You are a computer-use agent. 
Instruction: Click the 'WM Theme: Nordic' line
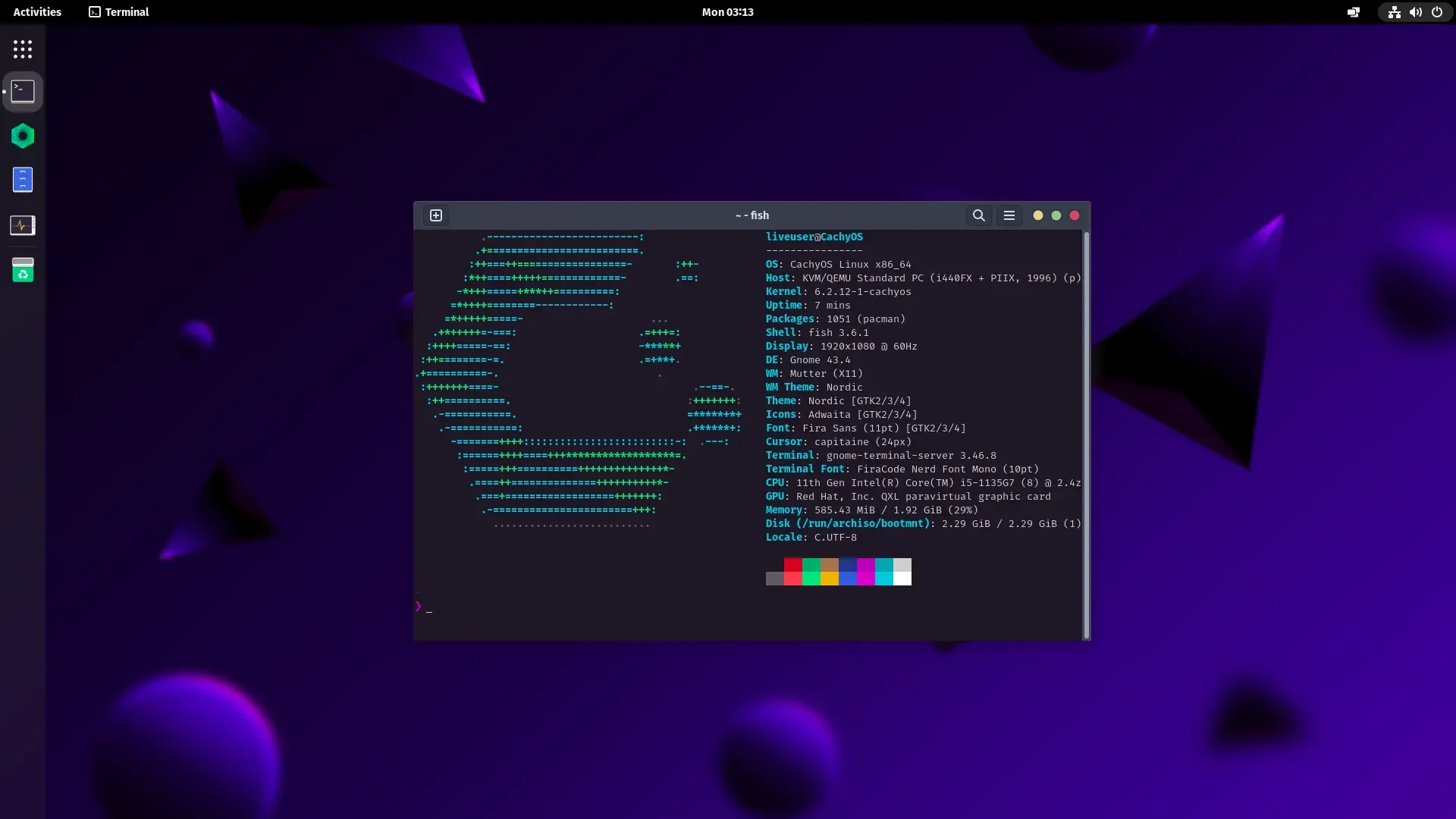coord(814,388)
